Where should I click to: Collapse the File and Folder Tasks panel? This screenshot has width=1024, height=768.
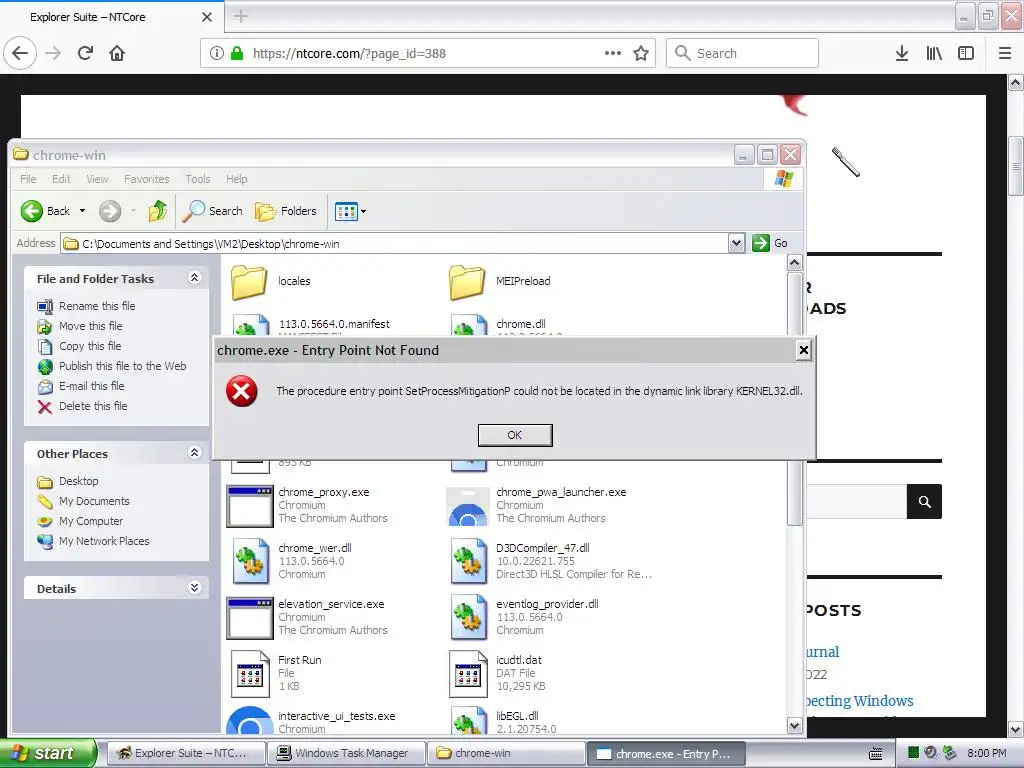(x=194, y=278)
